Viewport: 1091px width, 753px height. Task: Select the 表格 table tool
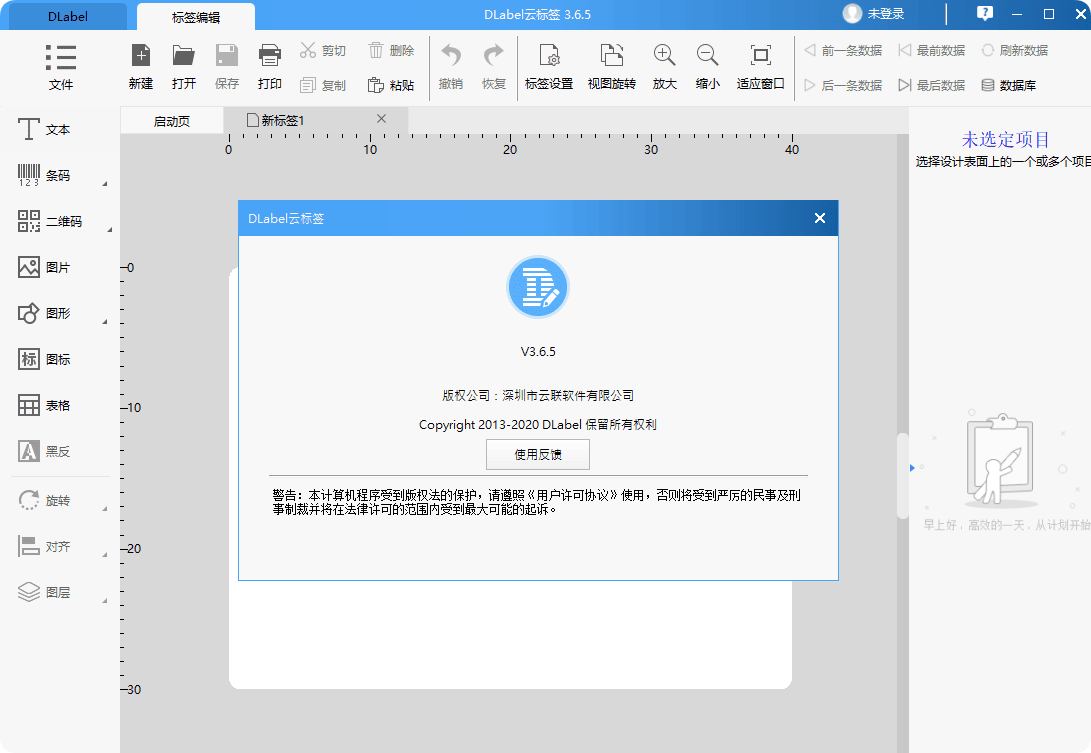44,405
